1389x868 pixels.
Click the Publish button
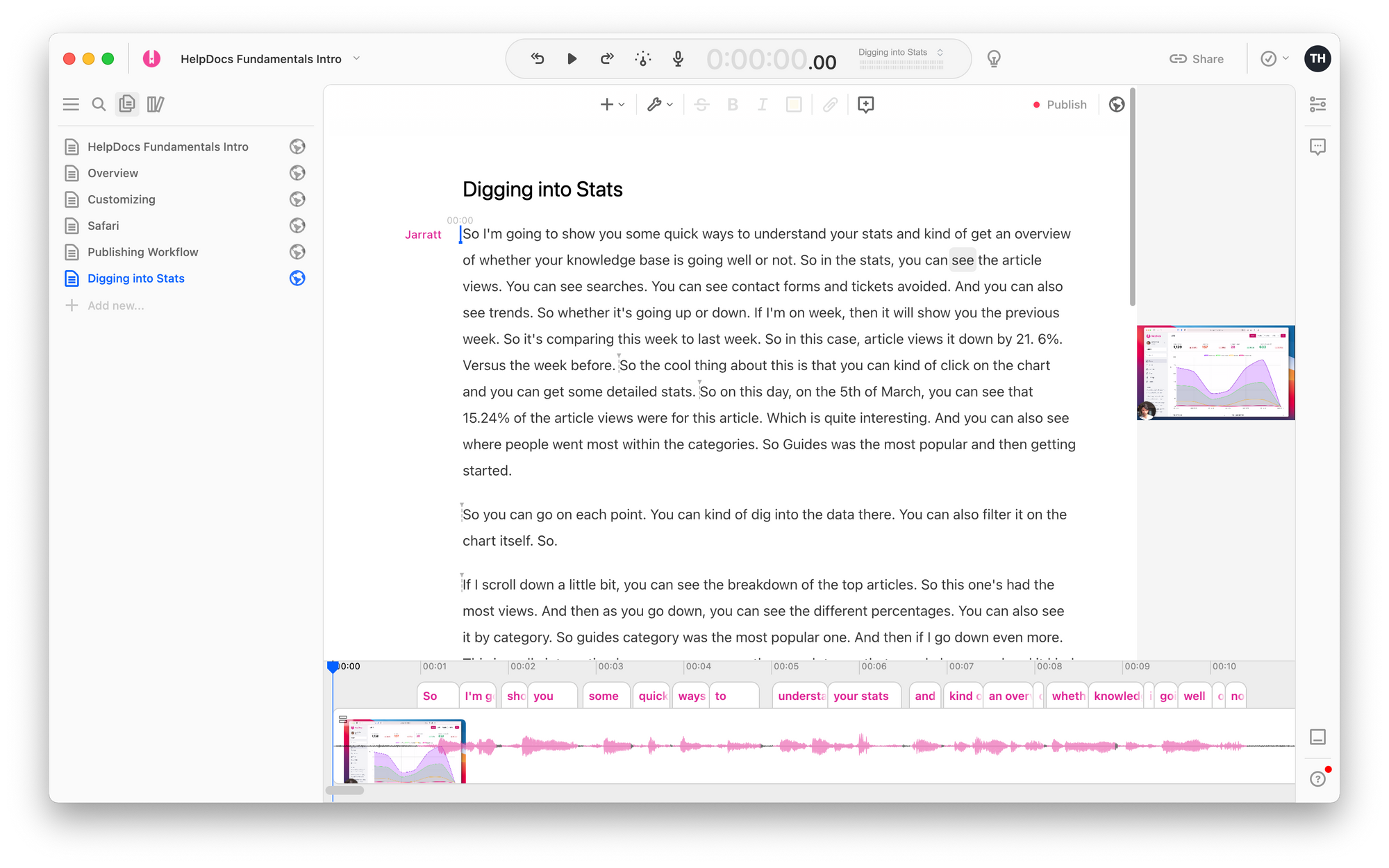click(1060, 104)
